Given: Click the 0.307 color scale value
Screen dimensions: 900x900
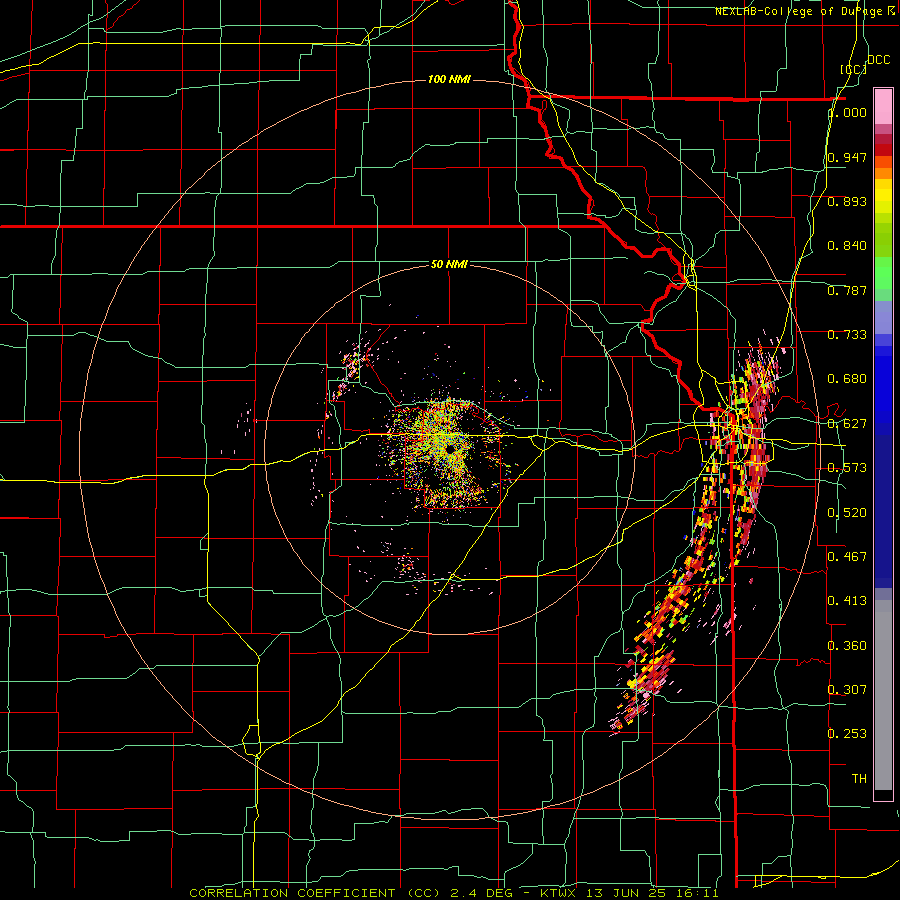Looking at the screenshot, I should click(x=847, y=689).
